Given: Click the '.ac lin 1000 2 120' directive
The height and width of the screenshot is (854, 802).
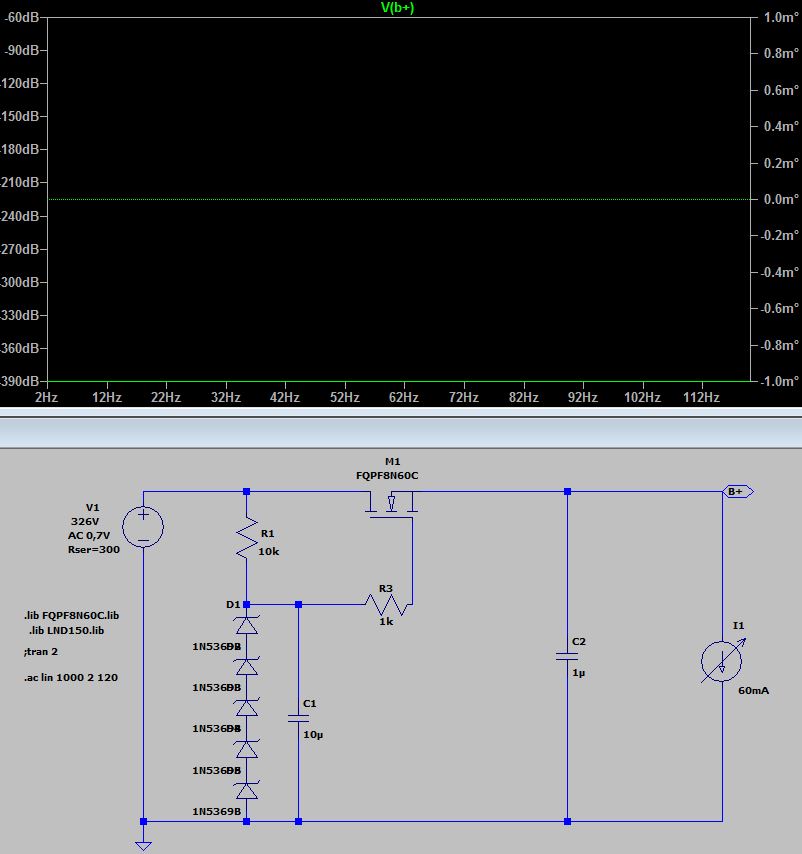Looking at the screenshot, I should pos(71,678).
